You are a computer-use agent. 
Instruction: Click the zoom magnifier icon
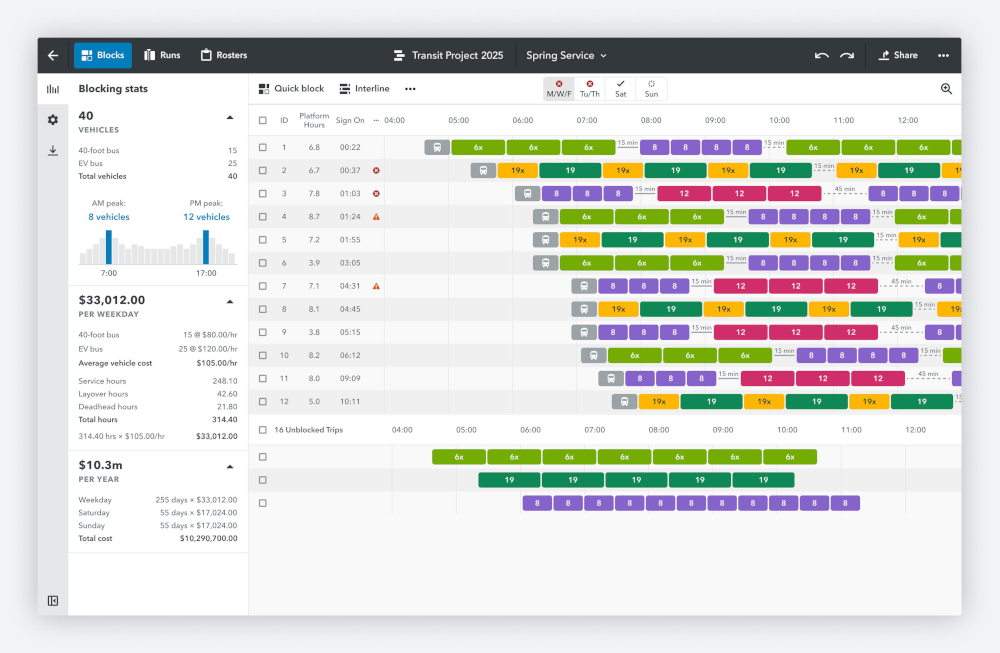946,89
